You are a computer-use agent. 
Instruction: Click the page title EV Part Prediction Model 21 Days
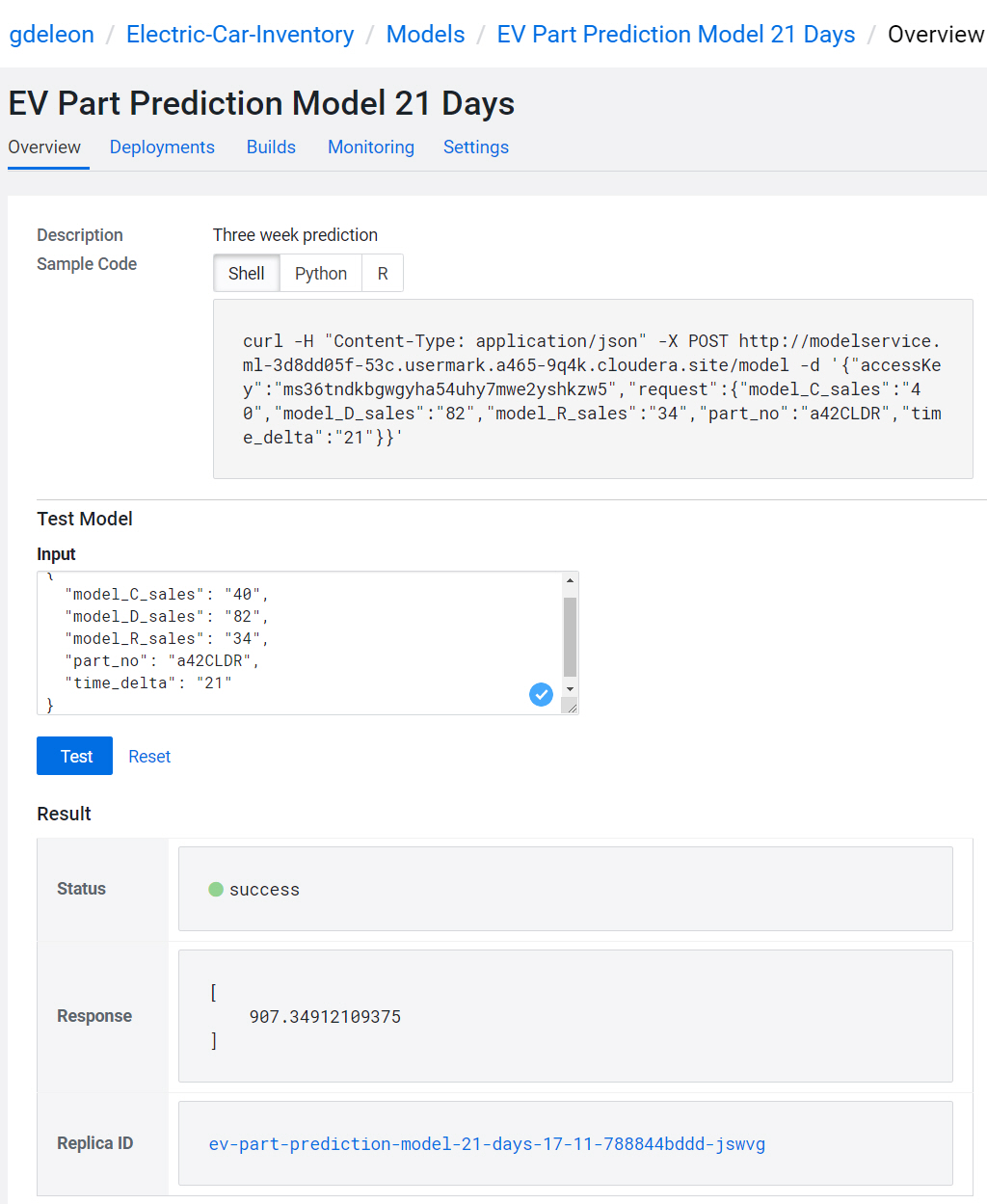pyautogui.click(x=261, y=103)
